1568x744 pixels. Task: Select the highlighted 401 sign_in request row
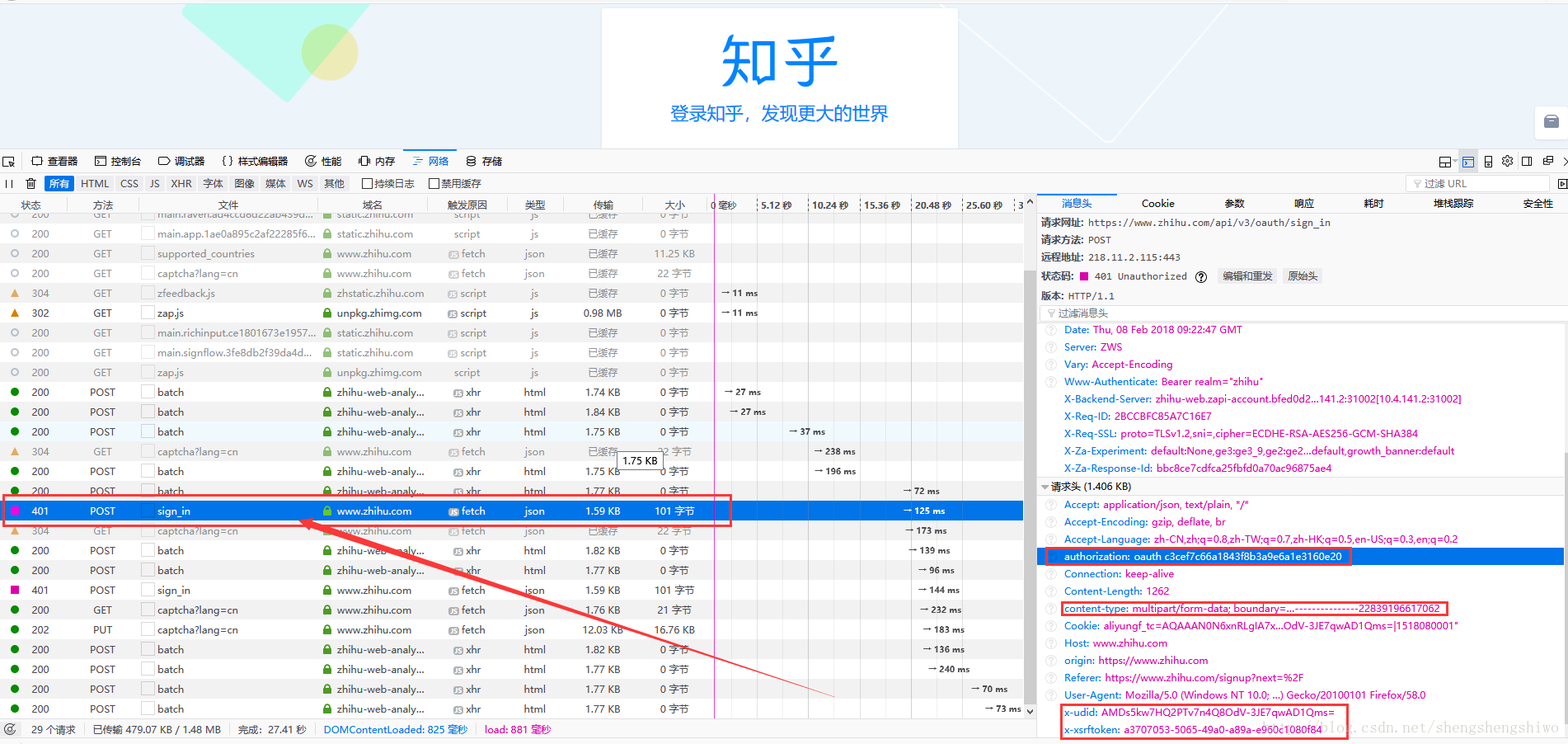point(511,511)
